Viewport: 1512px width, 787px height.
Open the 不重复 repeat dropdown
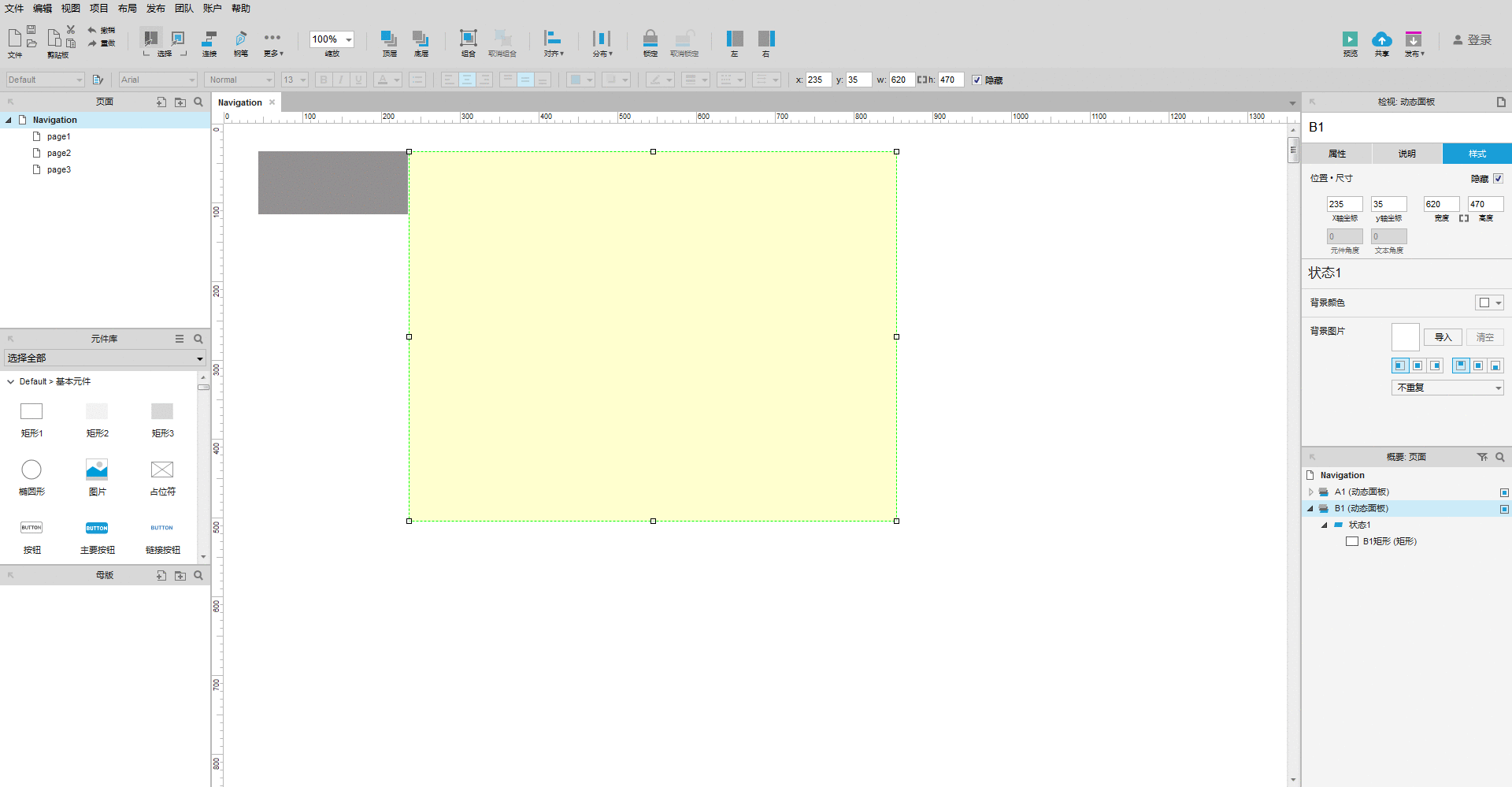1447,388
